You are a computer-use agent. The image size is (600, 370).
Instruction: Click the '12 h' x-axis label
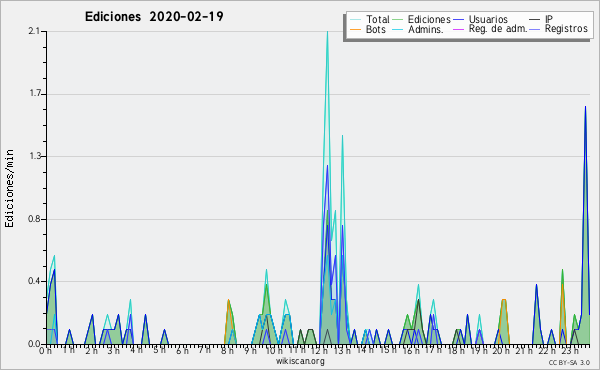(319, 351)
